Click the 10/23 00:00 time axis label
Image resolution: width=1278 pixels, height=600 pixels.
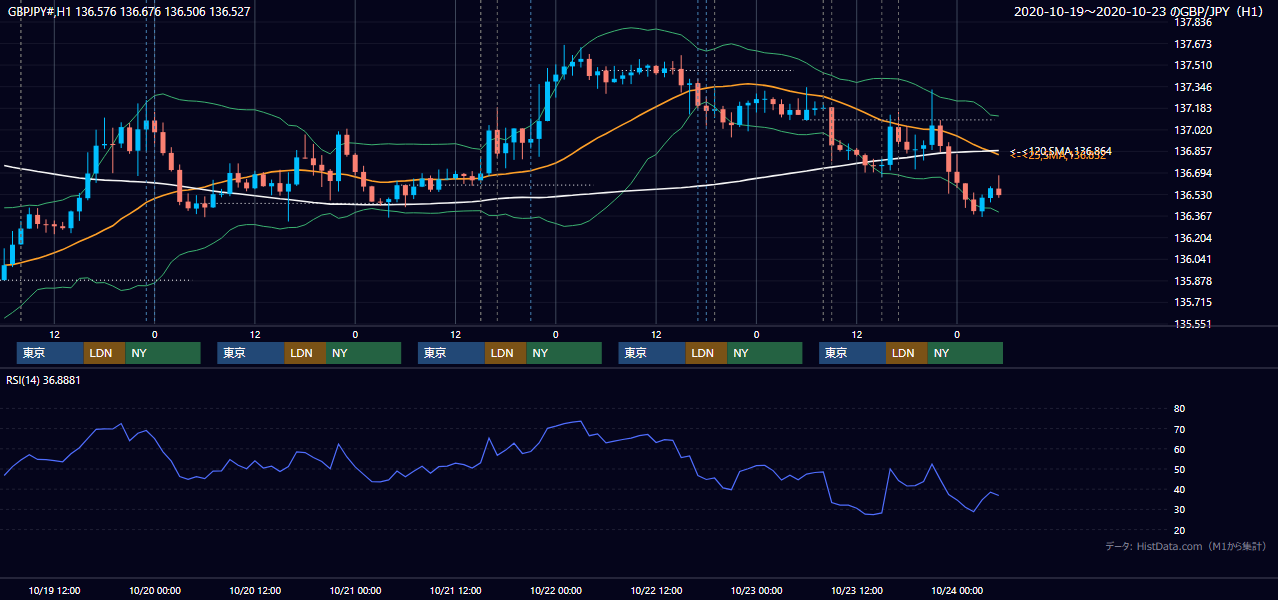point(756,590)
